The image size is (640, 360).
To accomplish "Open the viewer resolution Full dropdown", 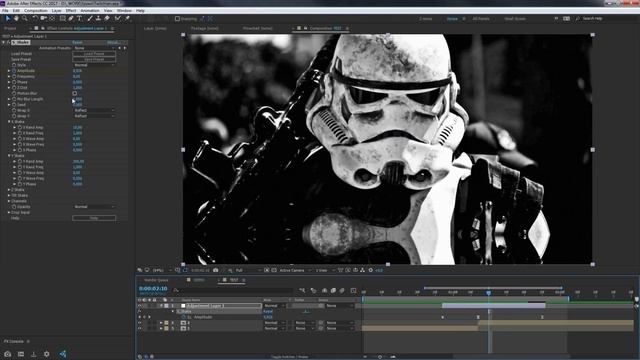I will pos(247,270).
